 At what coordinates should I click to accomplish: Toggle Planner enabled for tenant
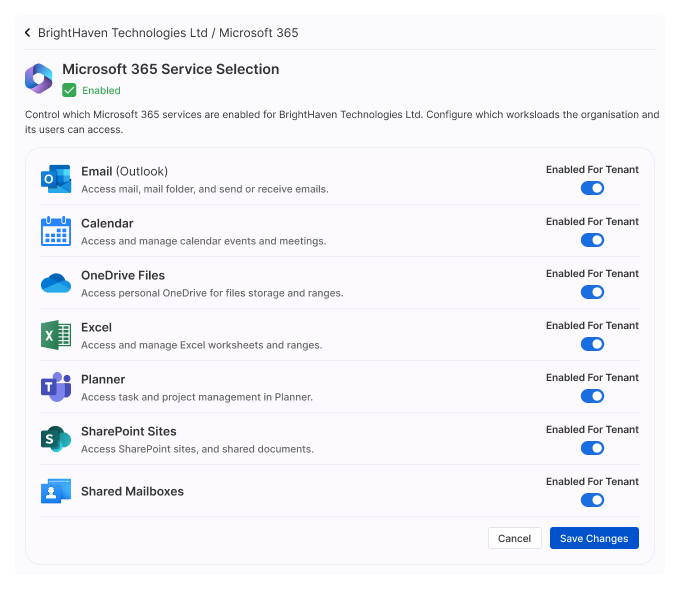click(x=592, y=396)
